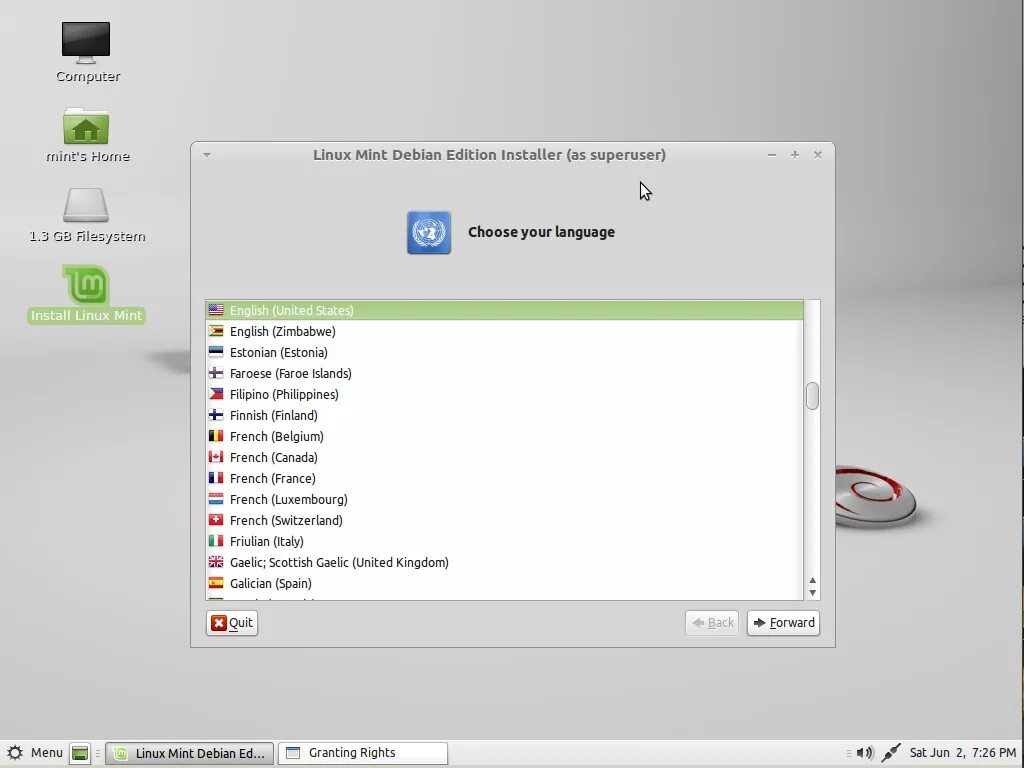Click the Quit button
This screenshot has height=768, width=1024.
232,623
